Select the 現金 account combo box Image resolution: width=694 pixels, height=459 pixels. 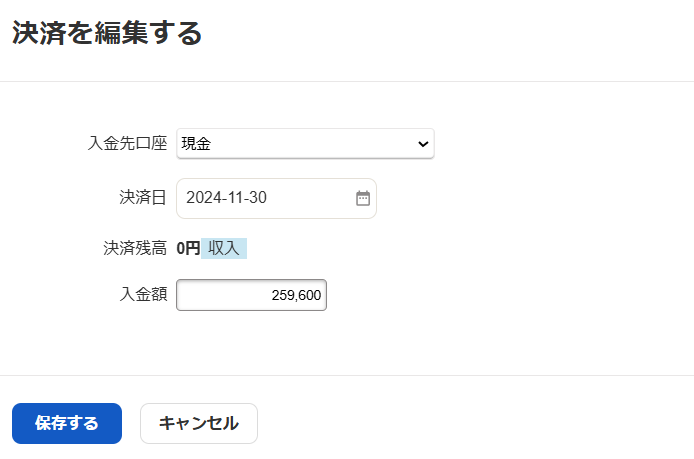[305, 144]
